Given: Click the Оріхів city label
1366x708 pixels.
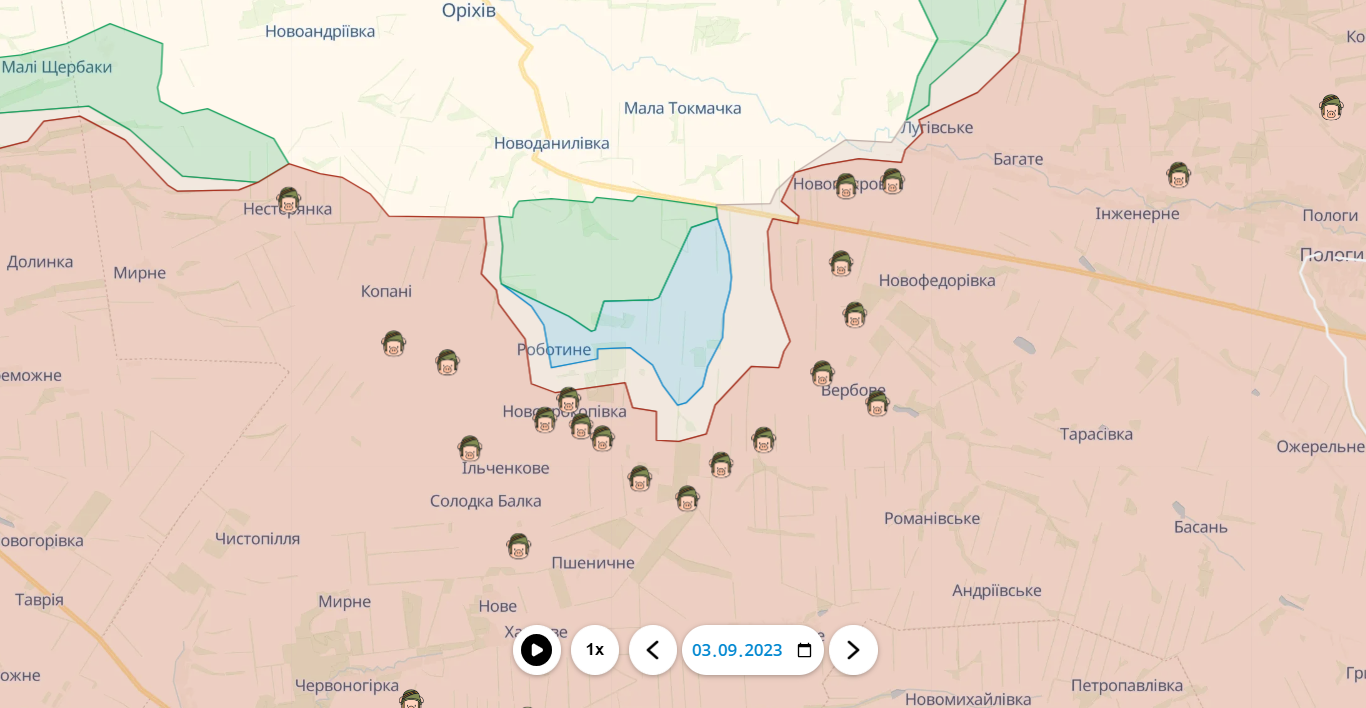Looking at the screenshot, I should point(469,10).
